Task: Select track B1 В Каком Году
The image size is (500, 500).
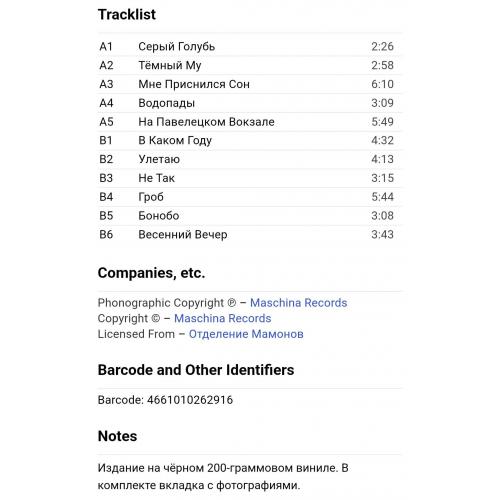Action: (x=250, y=140)
